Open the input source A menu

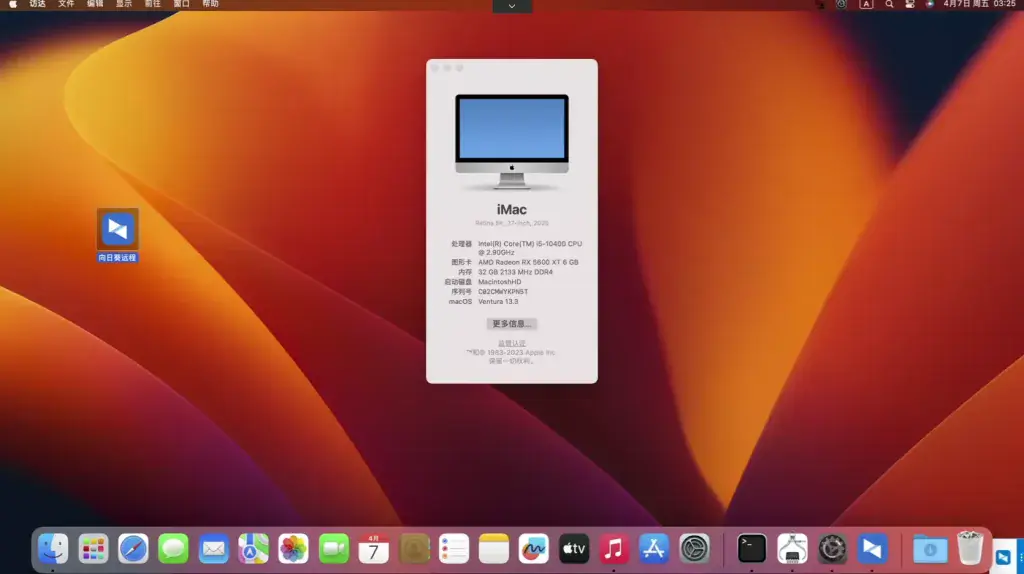(x=866, y=4)
